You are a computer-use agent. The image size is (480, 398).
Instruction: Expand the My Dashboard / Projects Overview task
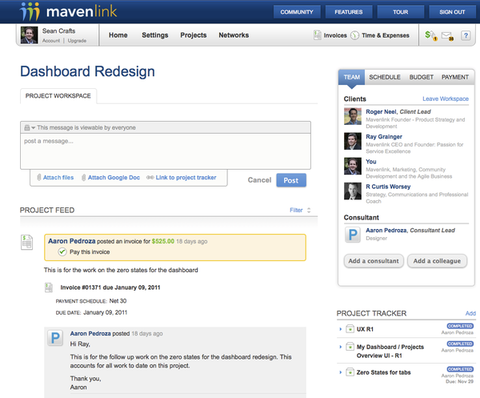coord(340,347)
